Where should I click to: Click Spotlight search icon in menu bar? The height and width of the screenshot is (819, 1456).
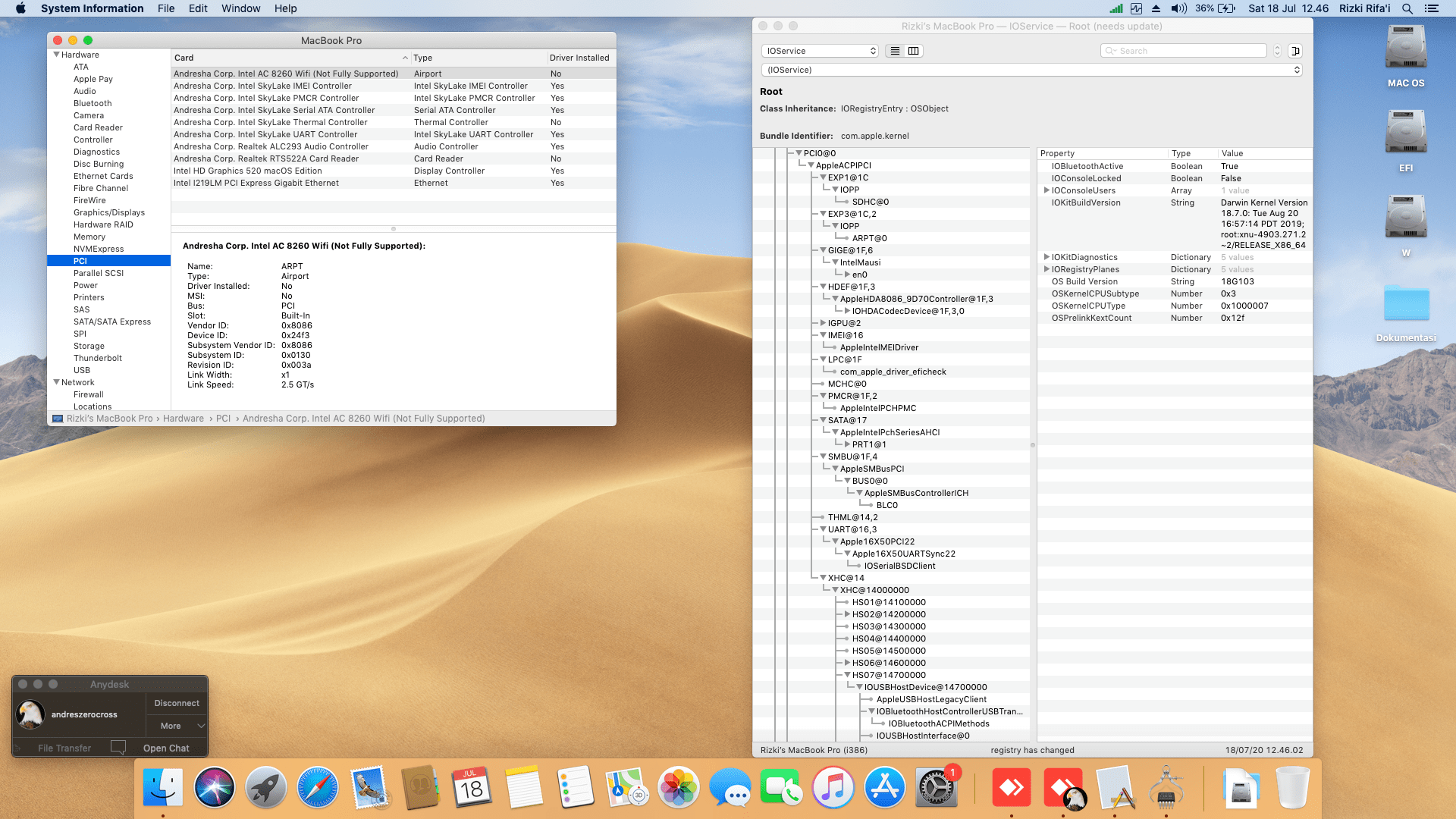pyautogui.click(x=1407, y=8)
